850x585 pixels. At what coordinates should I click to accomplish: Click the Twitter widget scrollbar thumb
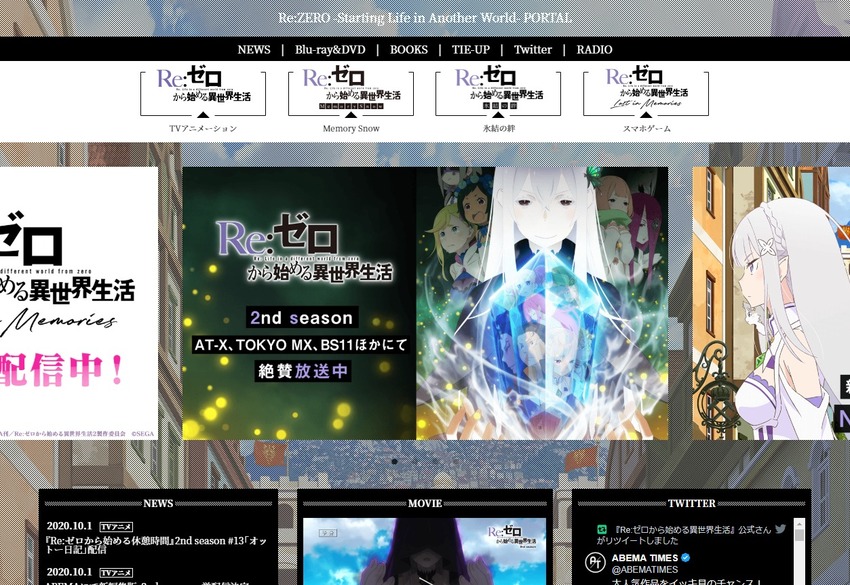point(799,536)
